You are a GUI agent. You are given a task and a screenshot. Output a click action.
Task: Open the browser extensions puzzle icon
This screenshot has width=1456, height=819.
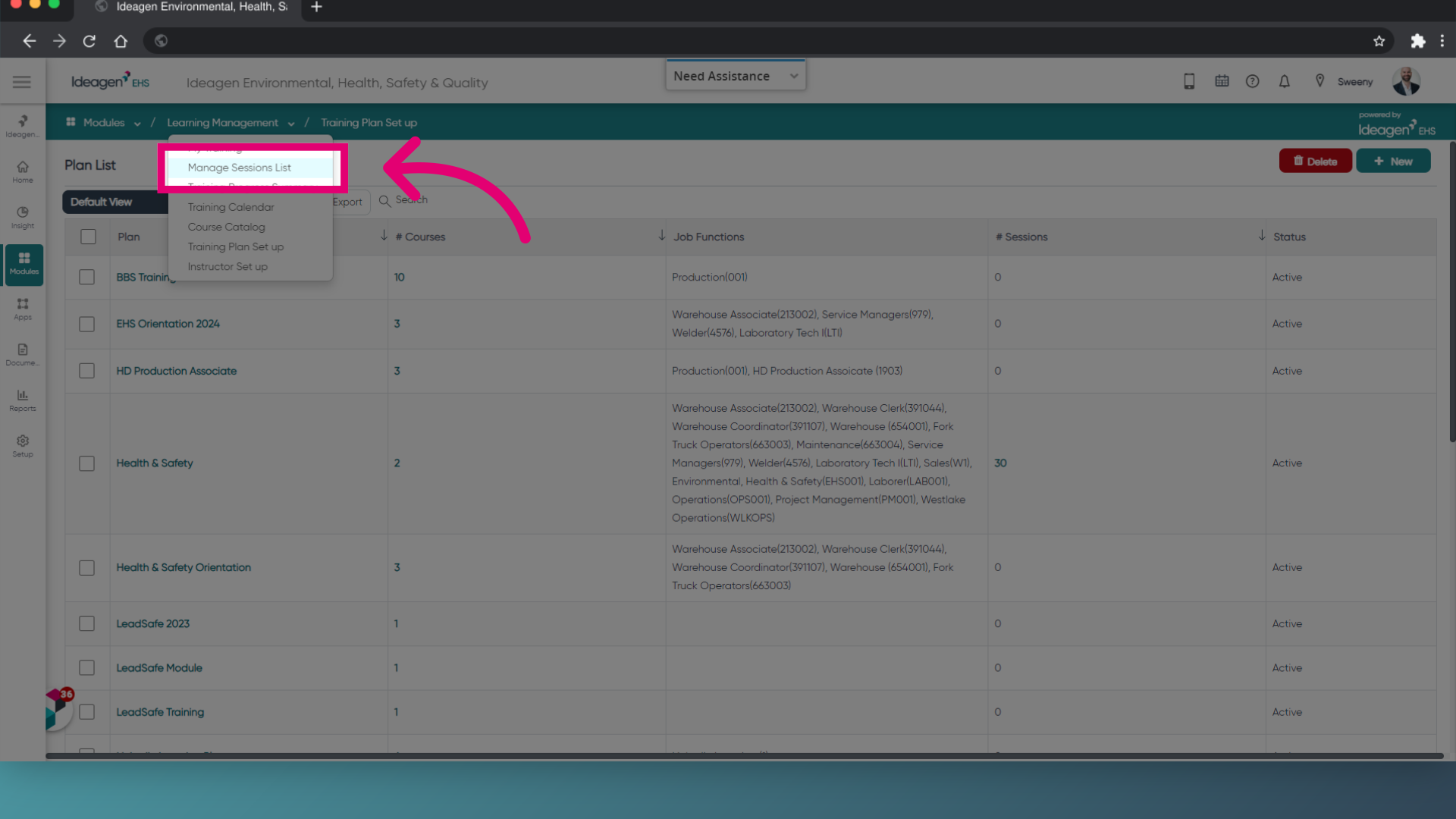point(1417,41)
